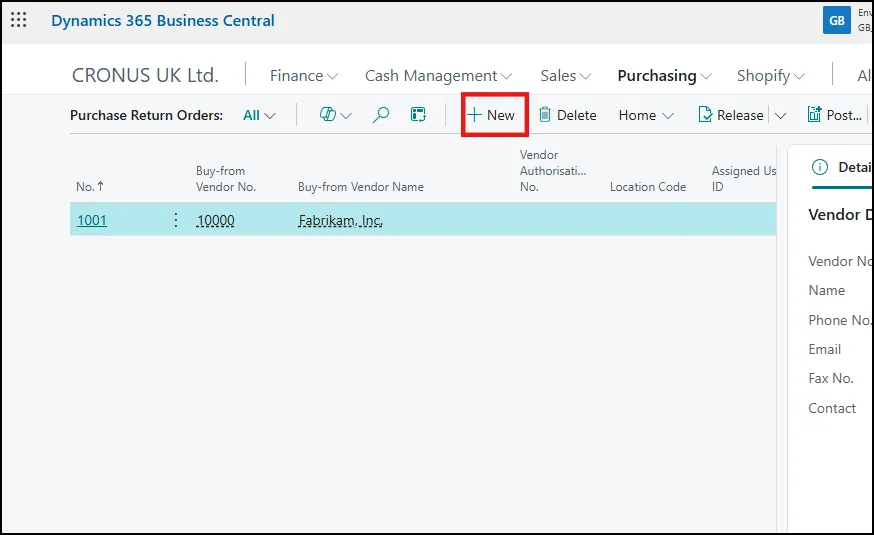The image size is (874, 535).
Task: Click the Contact field label
Action: pos(832,408)
